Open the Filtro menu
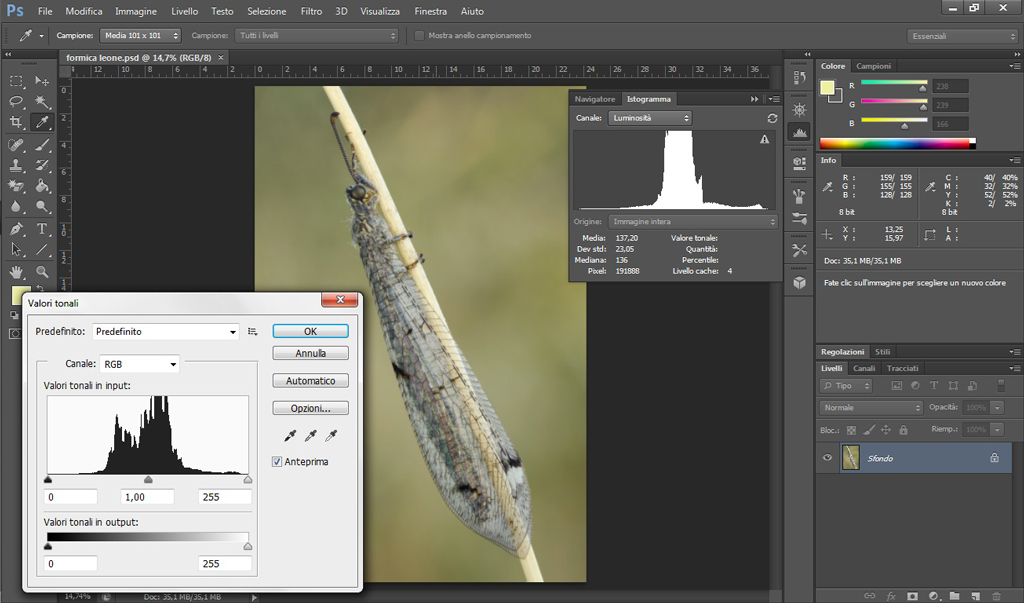This screenshot has width=1024, height=603. (x=311, y=11)
